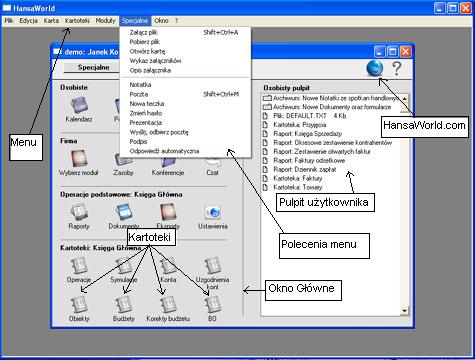Open the Uzgodnienia kont register icon
The height and width of the screenshot is (360, 475).
(x=213, y=266)
